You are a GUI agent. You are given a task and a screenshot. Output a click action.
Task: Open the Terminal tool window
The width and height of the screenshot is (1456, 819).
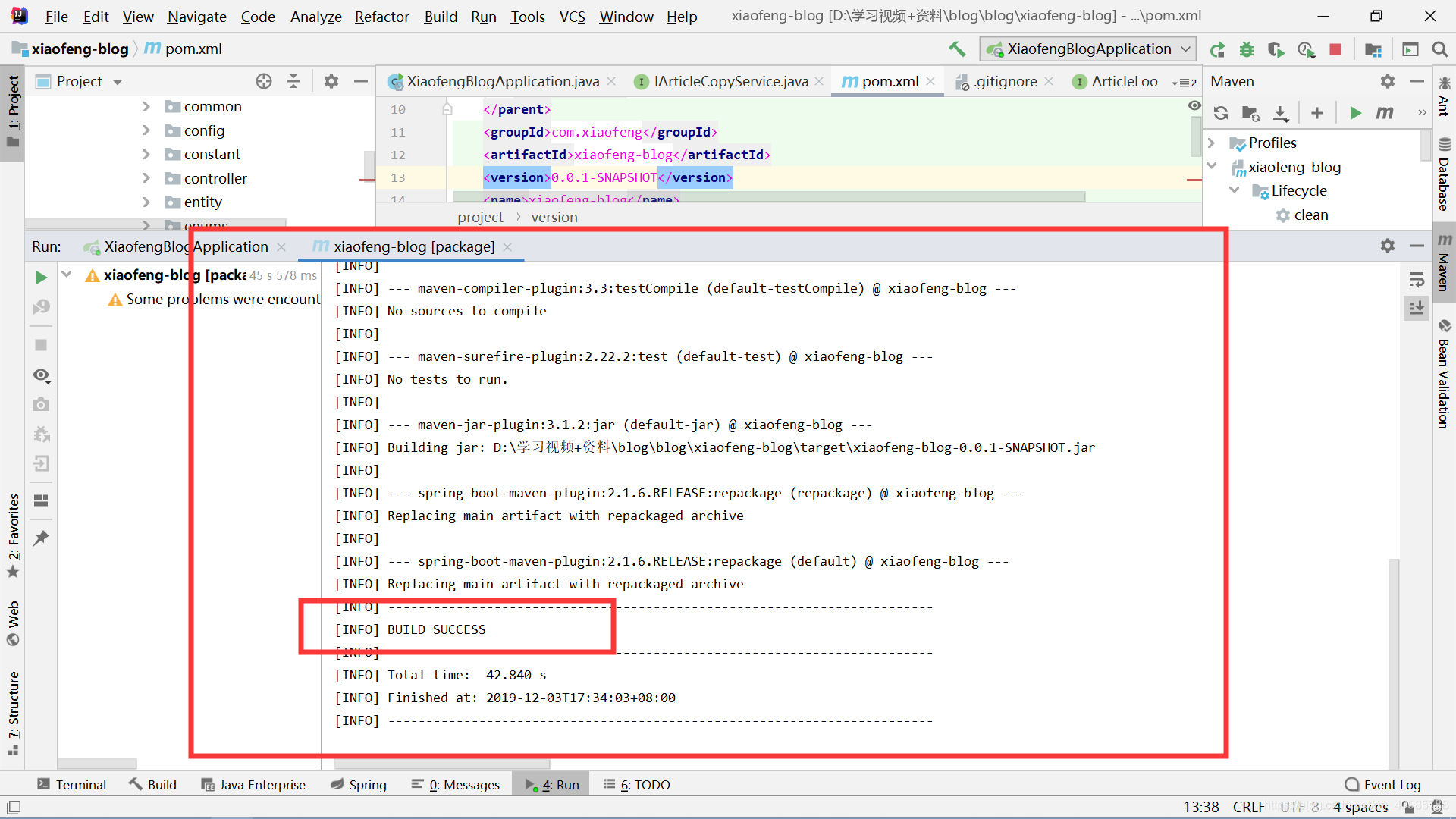pos(72,785)
